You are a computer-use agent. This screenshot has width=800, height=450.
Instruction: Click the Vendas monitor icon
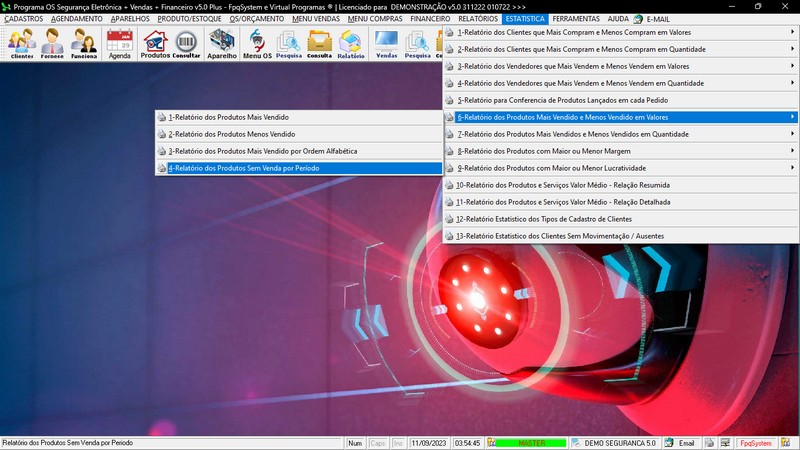(386, 44)
